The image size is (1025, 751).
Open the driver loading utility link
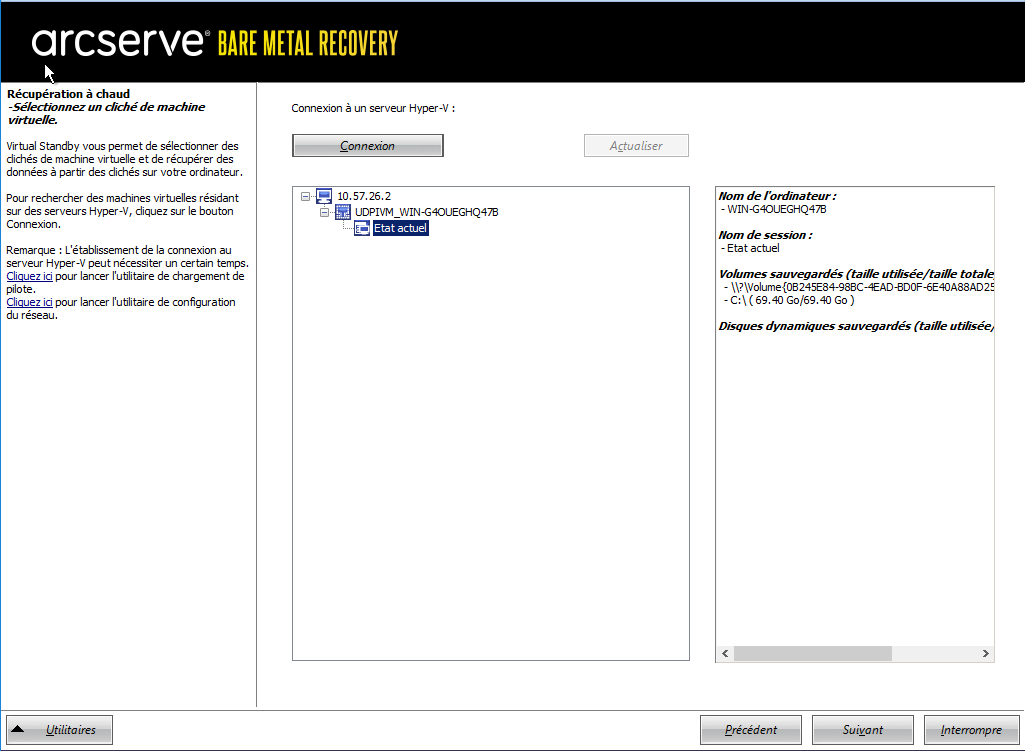tap(29, 276)
